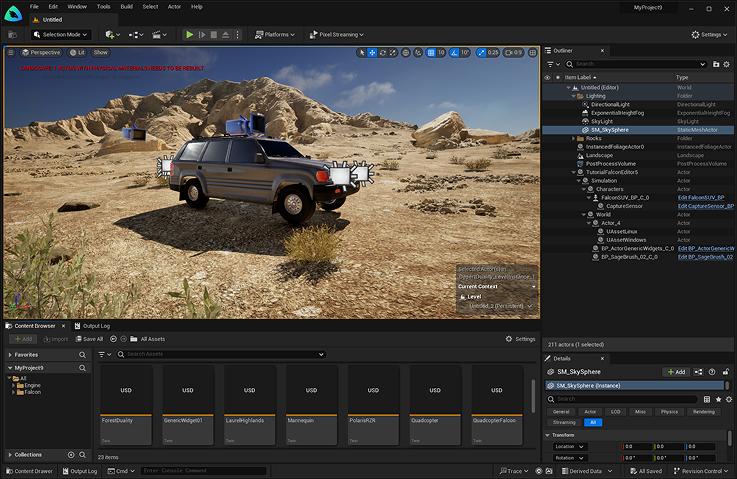Open the Outliner filter icon menu

[x=553, y=64]
